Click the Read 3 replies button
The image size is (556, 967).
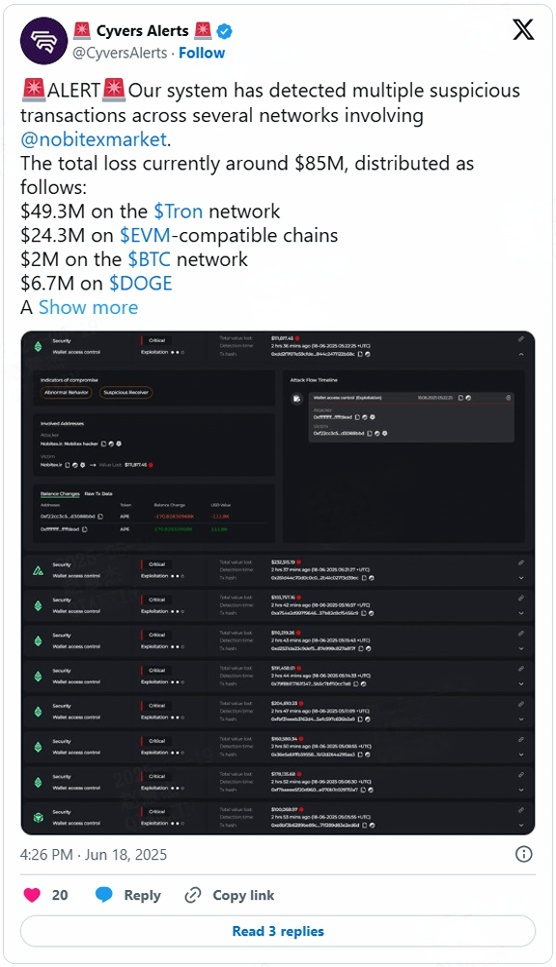278,931
